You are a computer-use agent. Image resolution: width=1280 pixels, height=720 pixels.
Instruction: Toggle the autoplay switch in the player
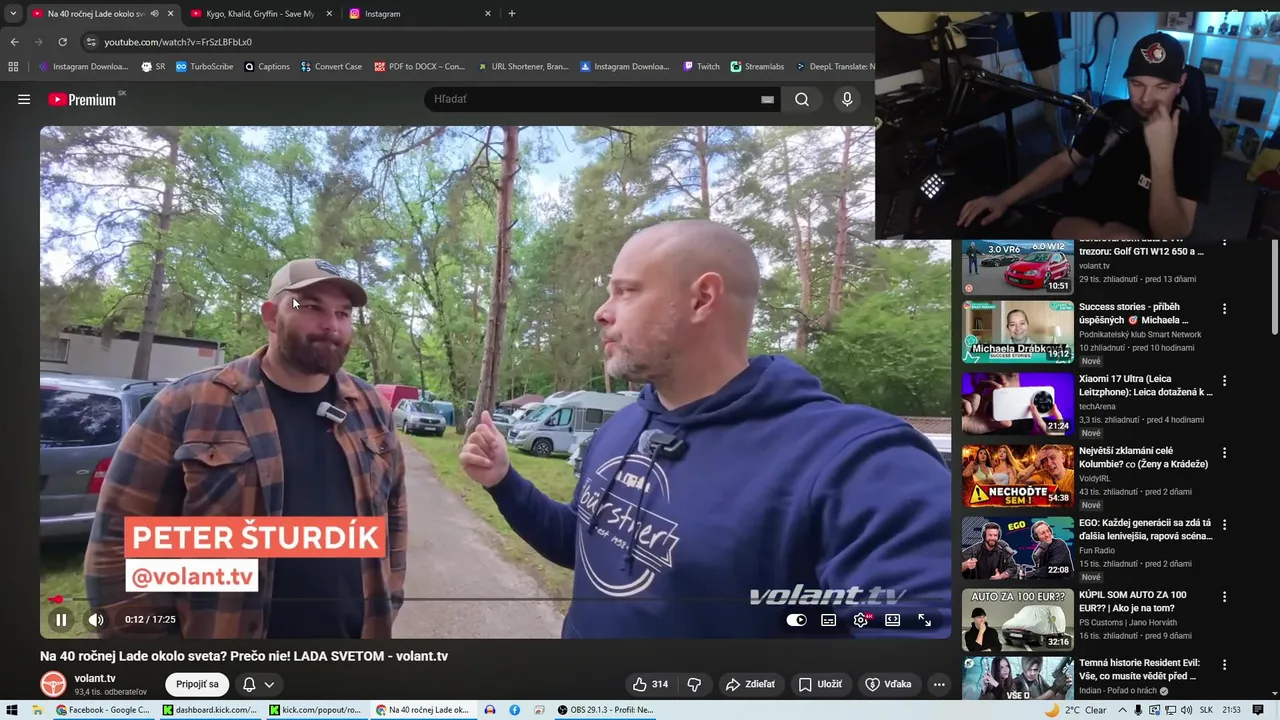(796, 620)
